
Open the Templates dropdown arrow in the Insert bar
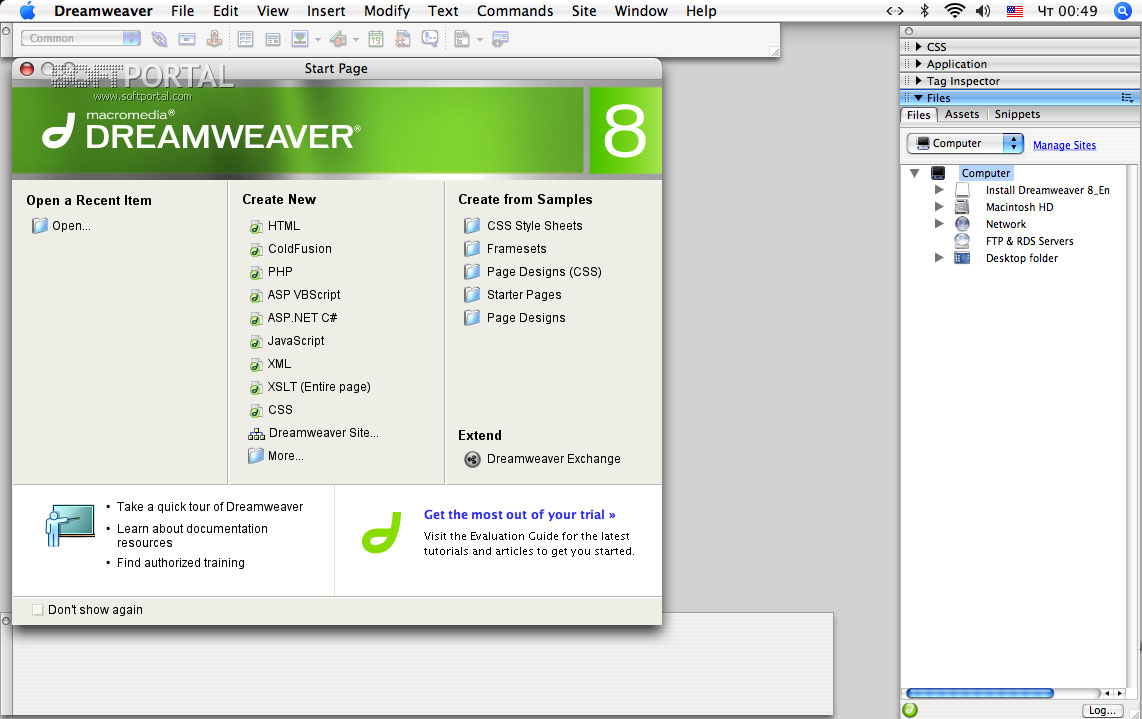[x=479, y=39]
